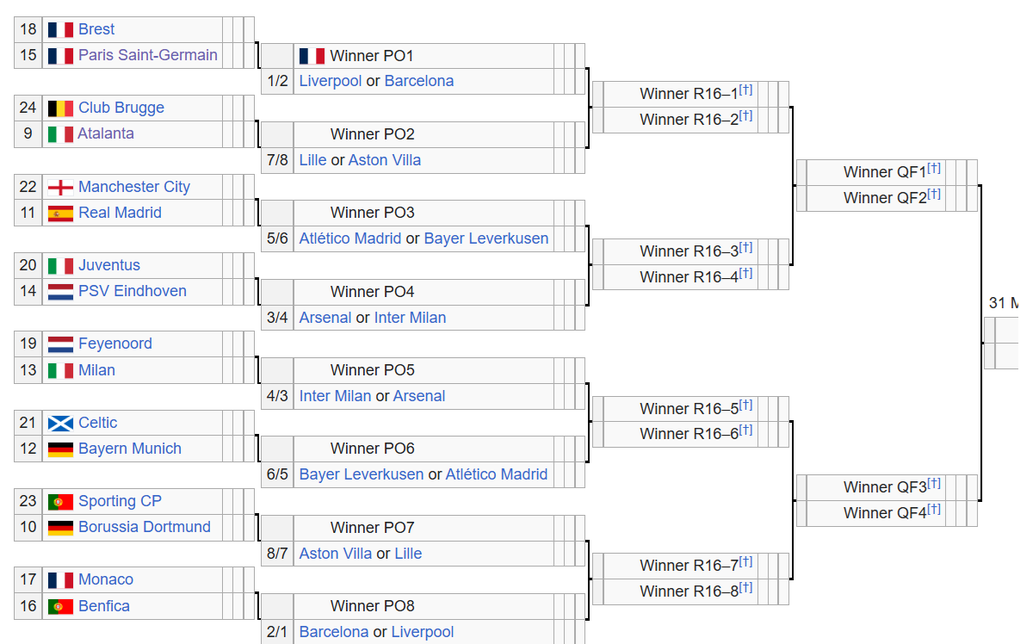Click the footnote marker after Winner QF3
The height and width of the screenshot is (644, 1020).
pyautogui.click(x=934, y=483)
